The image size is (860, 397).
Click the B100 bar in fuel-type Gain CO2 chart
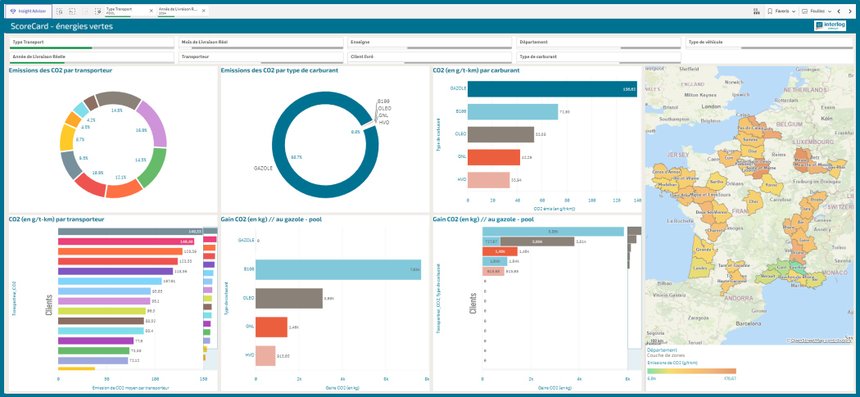[x=338, y=270]
